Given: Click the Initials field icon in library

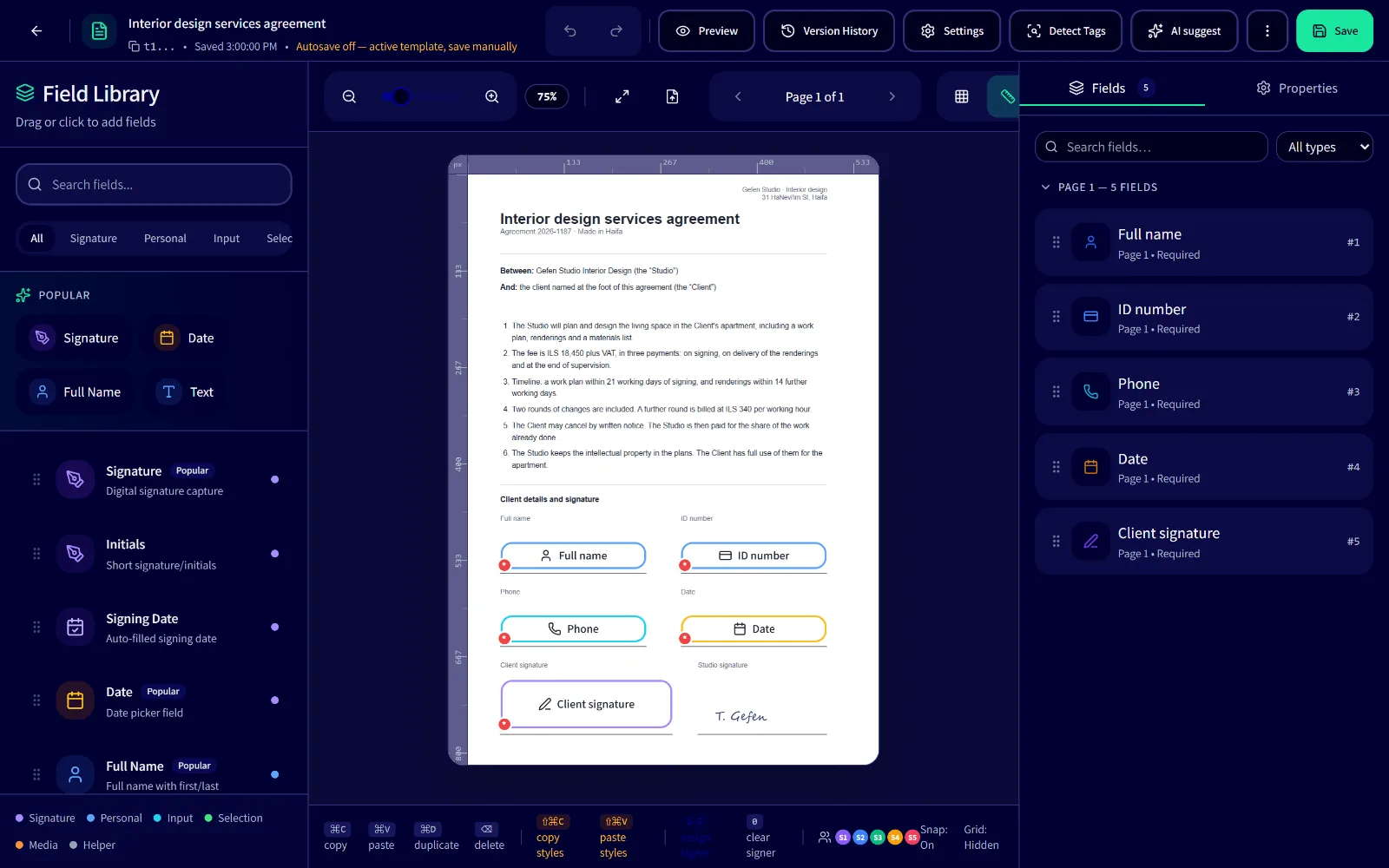Looking at the screenshot, I should (76, 553).
